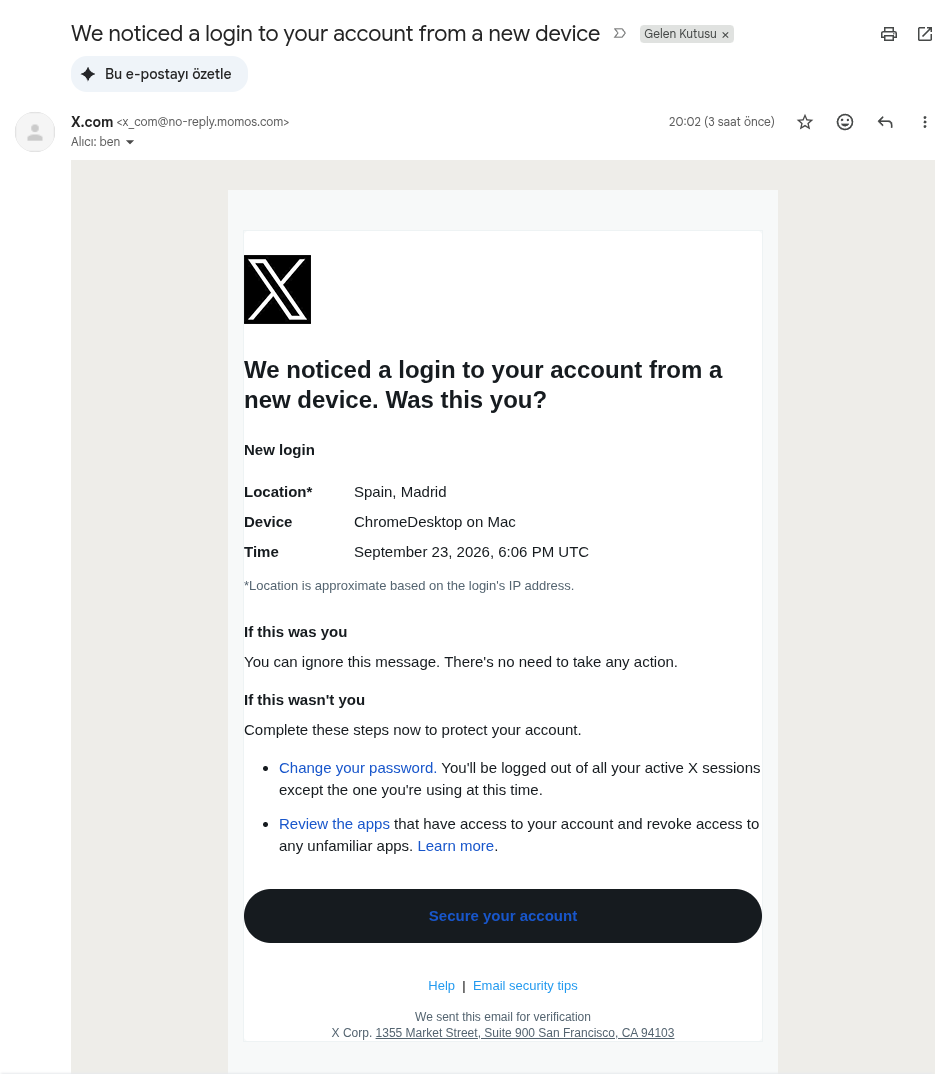The width and height of the screenshot is (950, 1074).
Task: Click the Gelen Kutusu label chip
Action: point(680,34)
